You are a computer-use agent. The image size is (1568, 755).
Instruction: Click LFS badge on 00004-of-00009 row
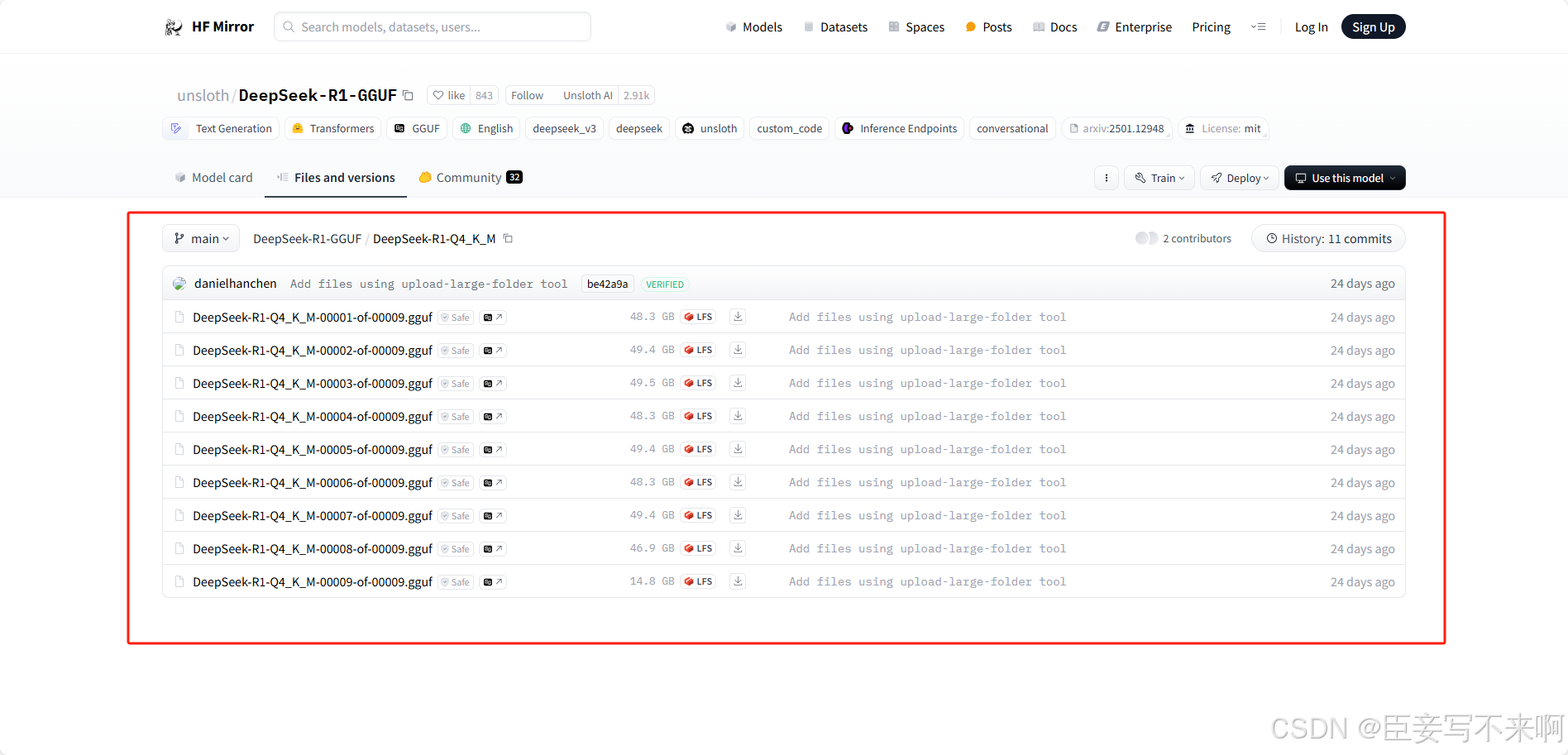(698, 416)
